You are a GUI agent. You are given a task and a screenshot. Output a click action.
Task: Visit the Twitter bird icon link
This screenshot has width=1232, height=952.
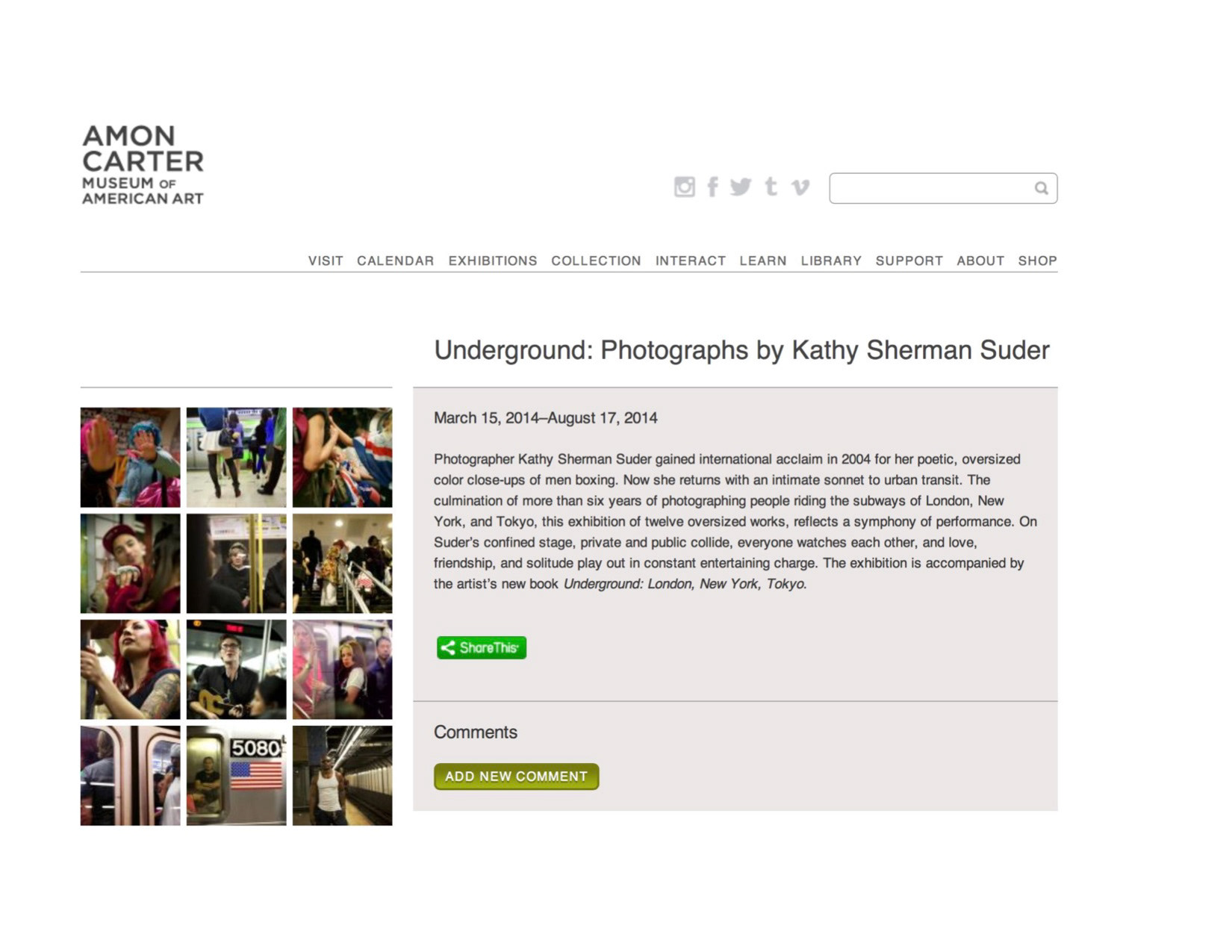[740, 187]
